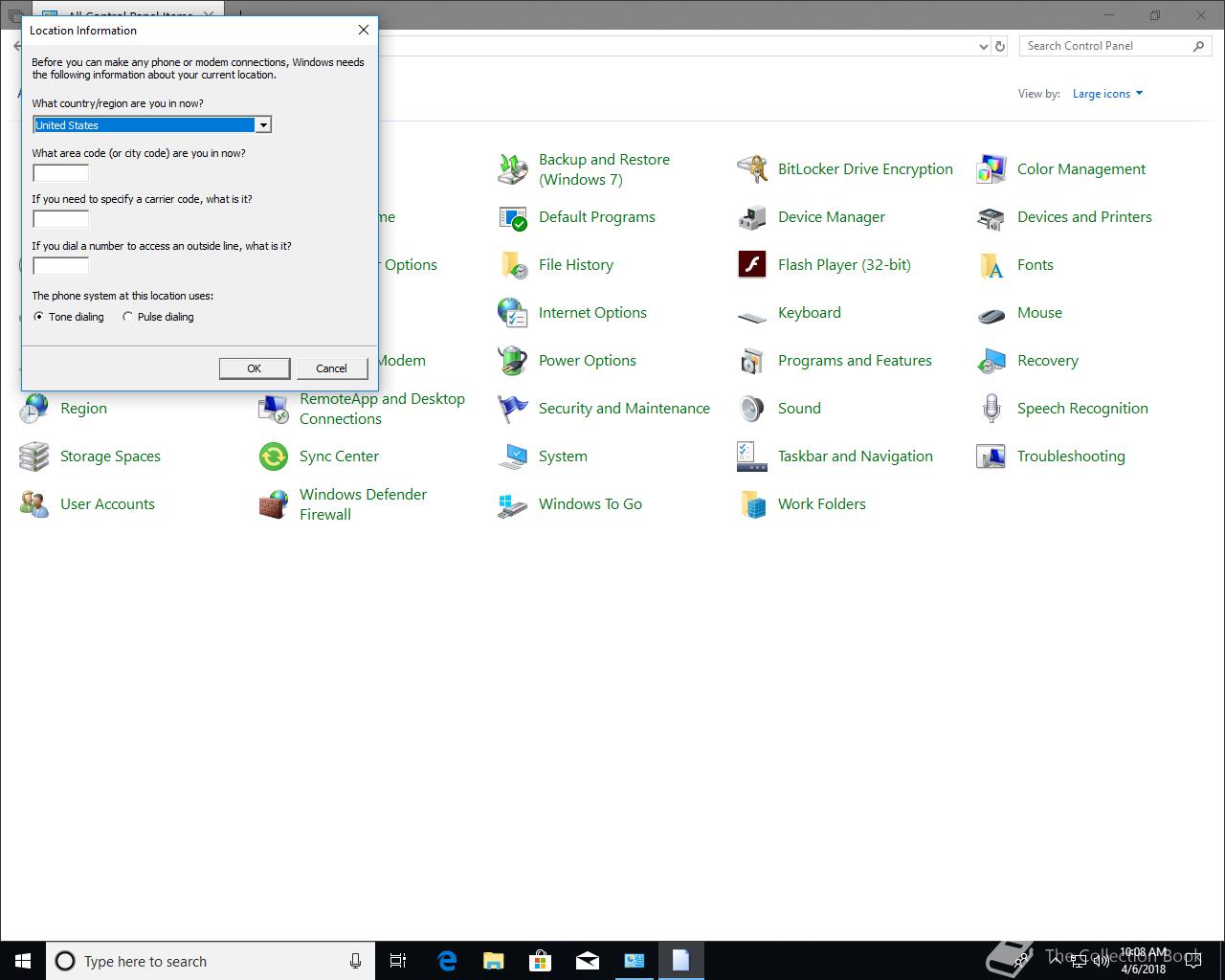
Task: Open Windows Defender Firewall icon
Action: (x=274, y=504)
